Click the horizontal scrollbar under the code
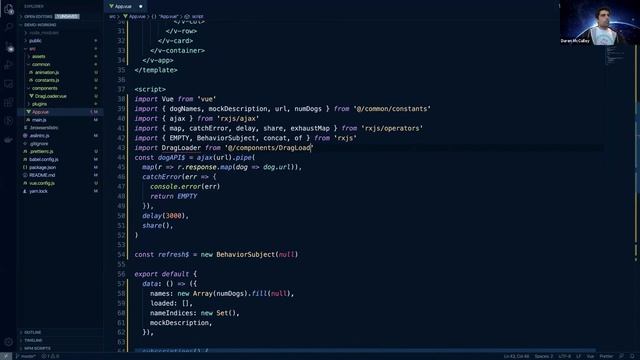640x360 pixels. (x=365, y=350)
